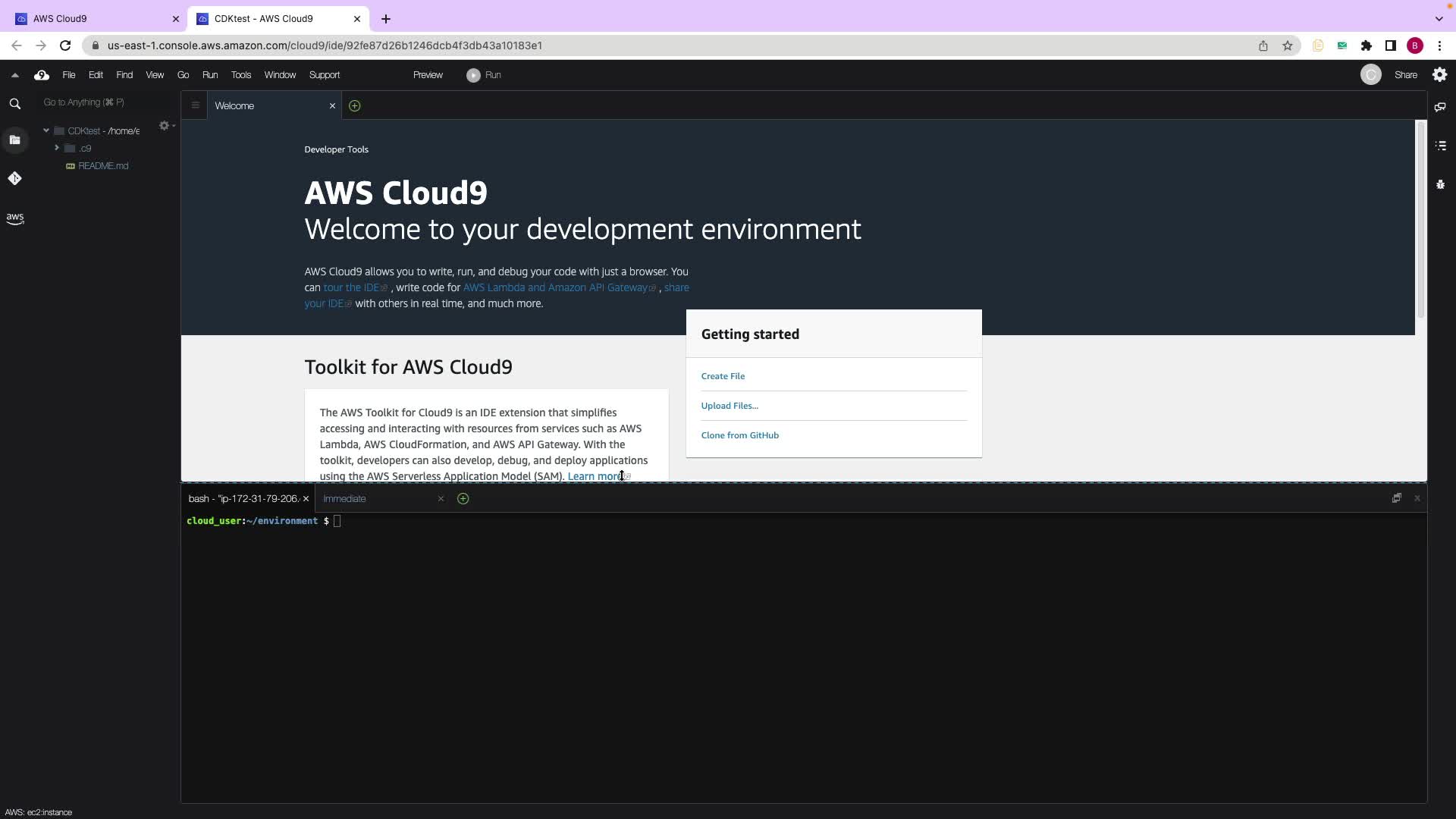1456x819 pixels.
Task: Maximize the terminal pane with the restore icon
Action: [x=1396, y=498]
